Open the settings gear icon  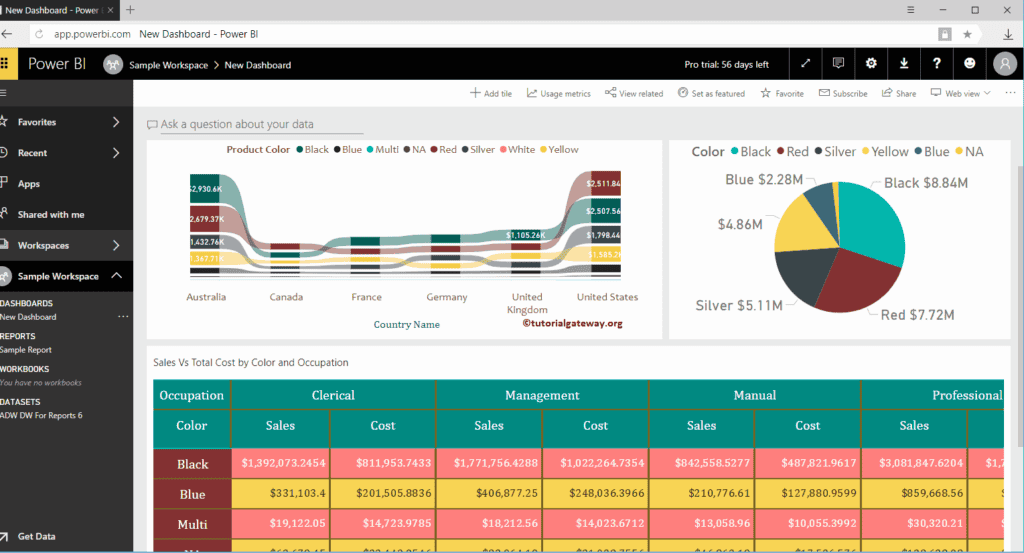click(x=871, y=64)
